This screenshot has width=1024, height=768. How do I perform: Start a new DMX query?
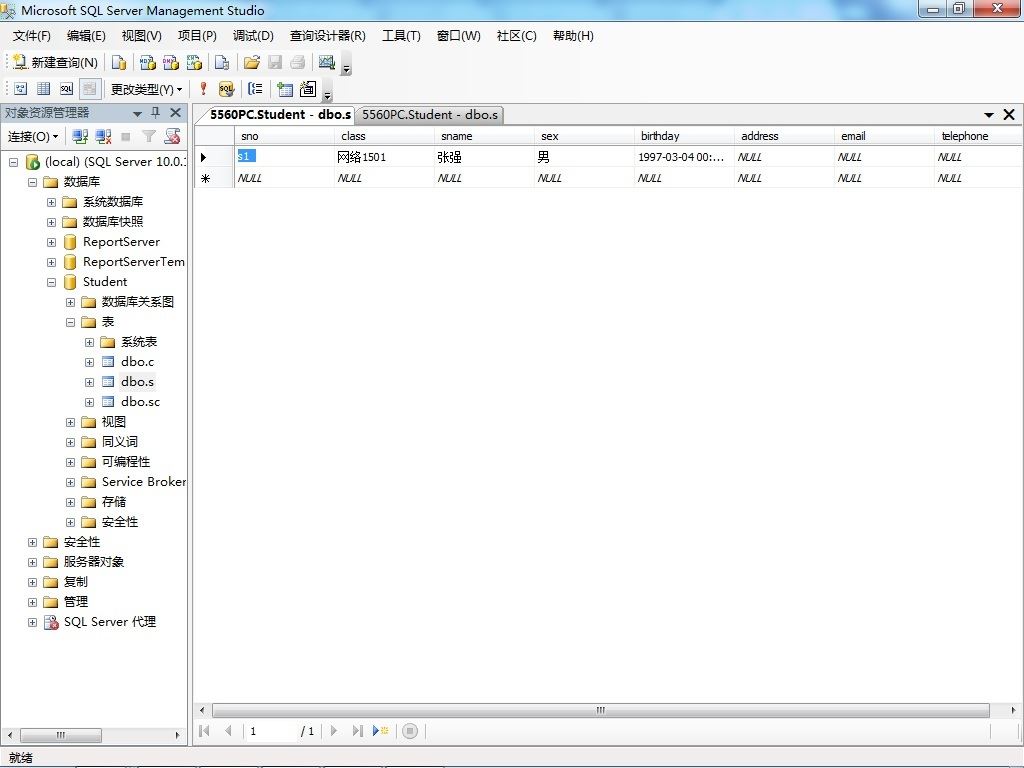pos(171,63)
